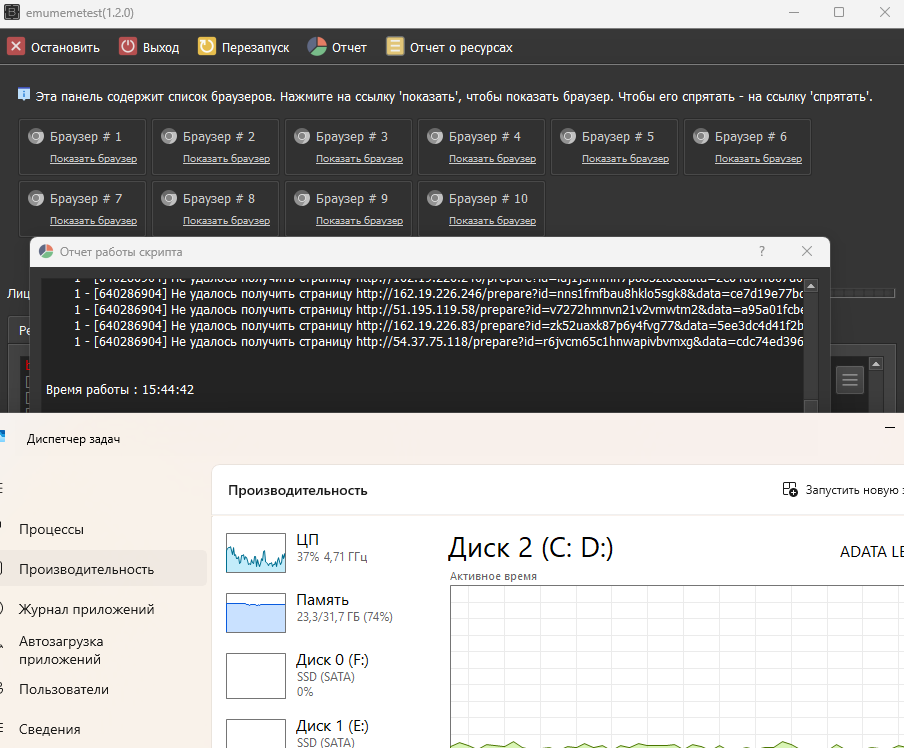Image resolution: width=904 pixels, height=748 pixels.
Task: Click the blue info icon above browser list
Action: 24,95
